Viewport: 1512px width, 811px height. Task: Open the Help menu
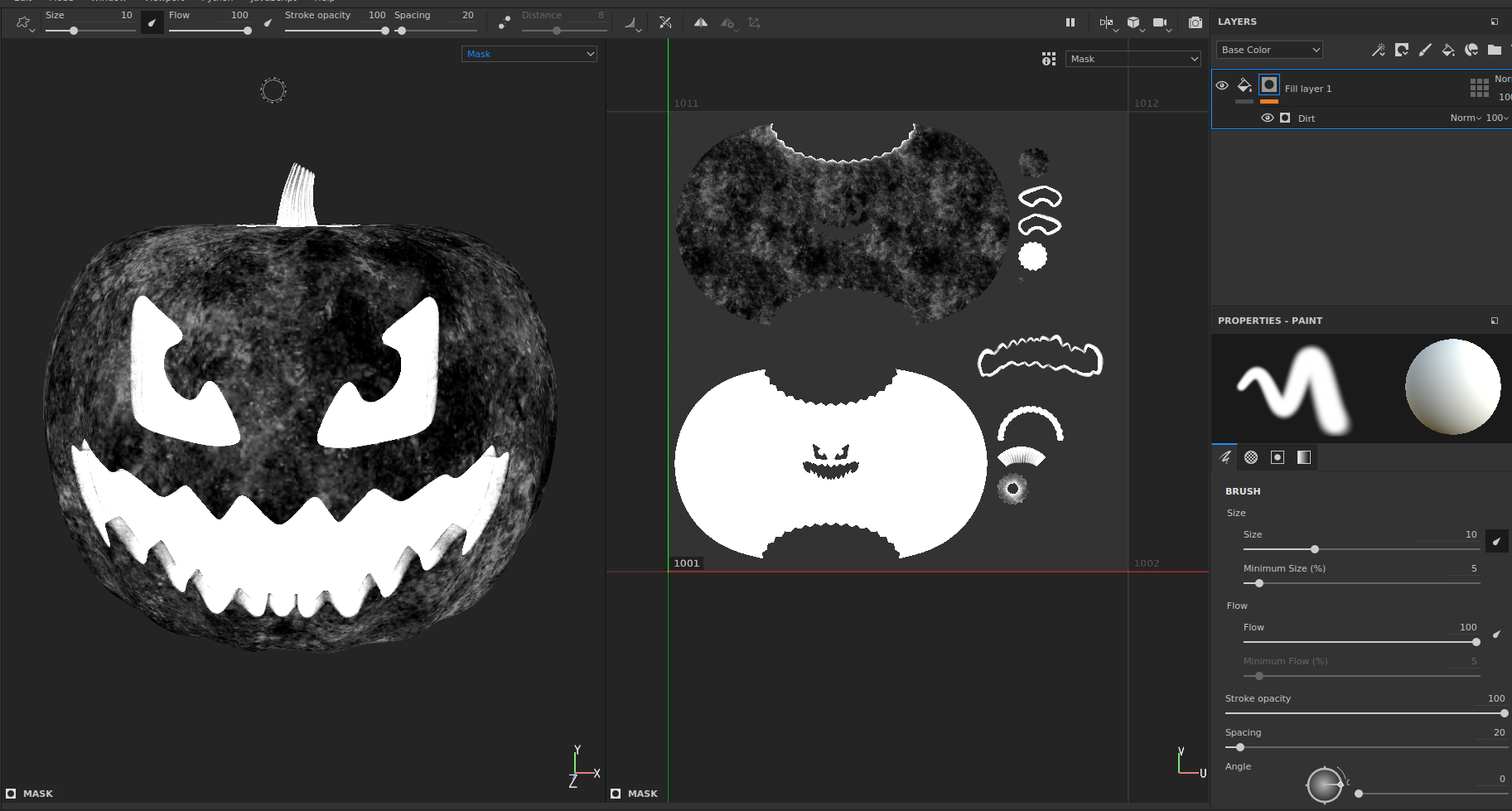[323, 2]
